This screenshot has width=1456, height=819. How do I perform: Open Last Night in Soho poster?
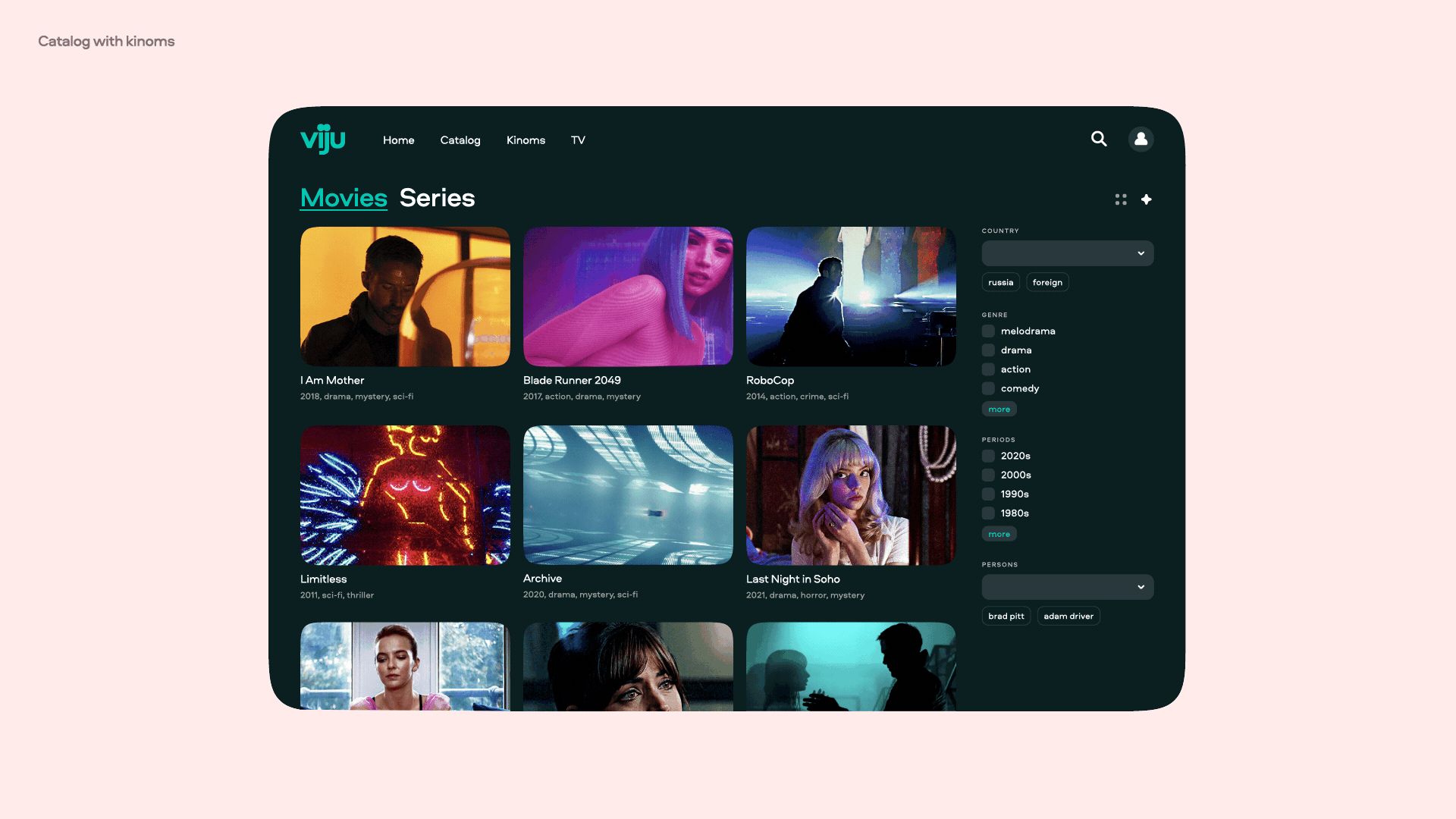pos(851,495)
